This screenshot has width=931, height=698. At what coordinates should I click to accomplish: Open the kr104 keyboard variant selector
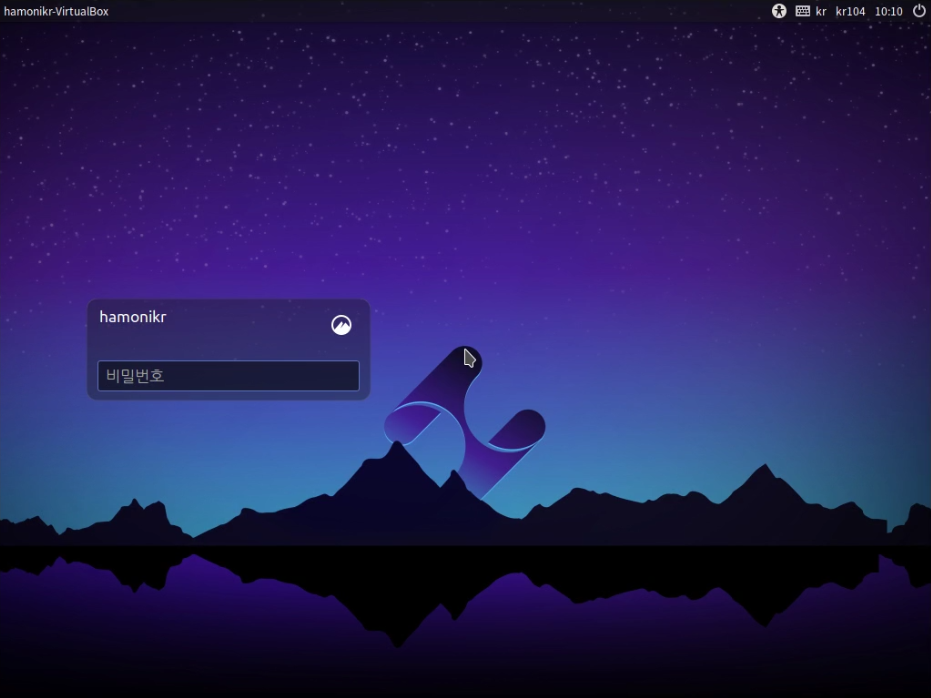(850, 12)
